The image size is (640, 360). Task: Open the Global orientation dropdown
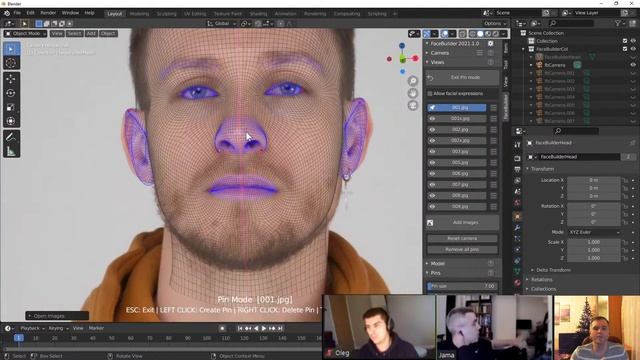[x=222, y=24]
